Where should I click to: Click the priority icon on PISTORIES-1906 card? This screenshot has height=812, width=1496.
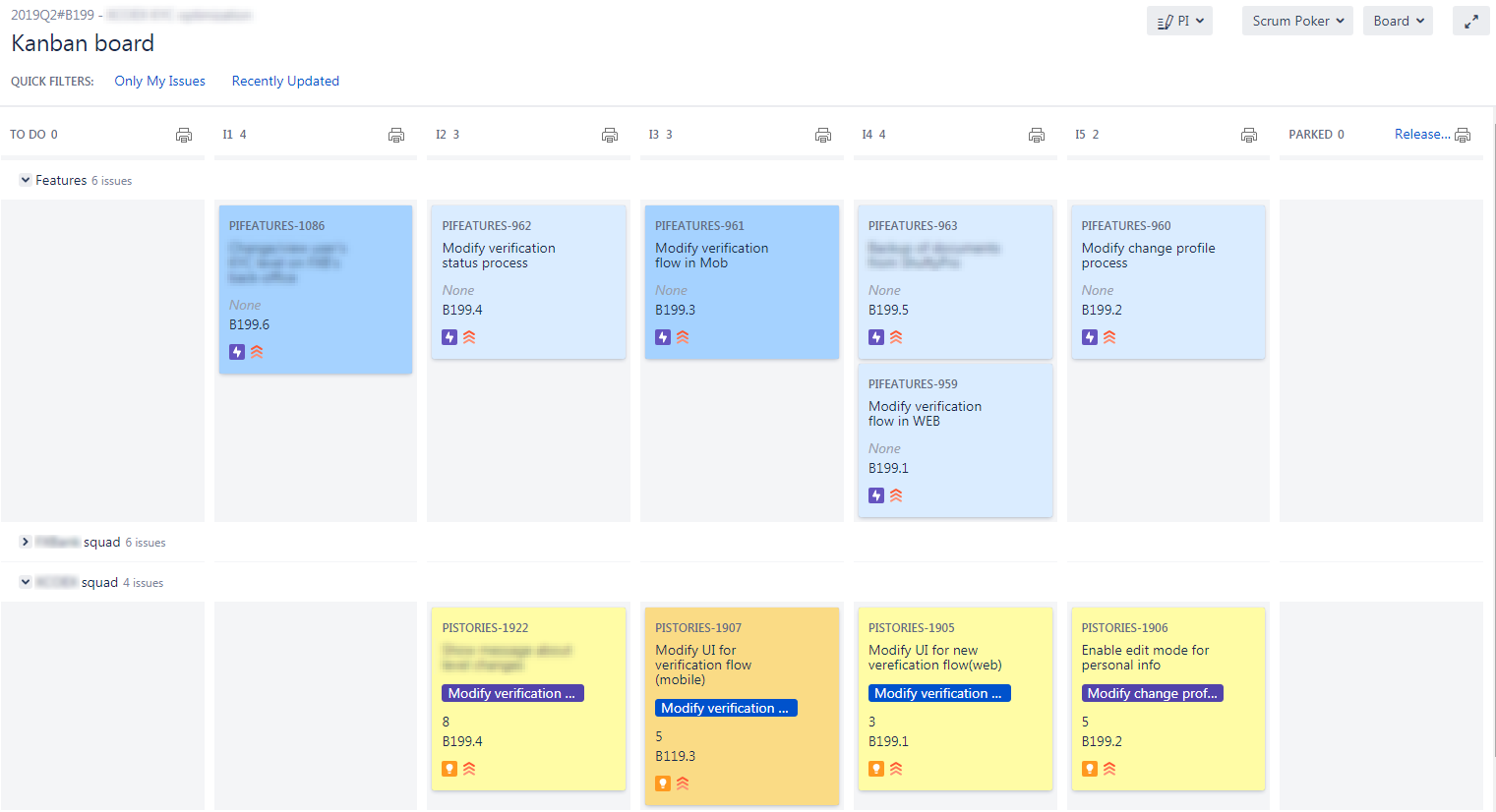coord(1109,769)
